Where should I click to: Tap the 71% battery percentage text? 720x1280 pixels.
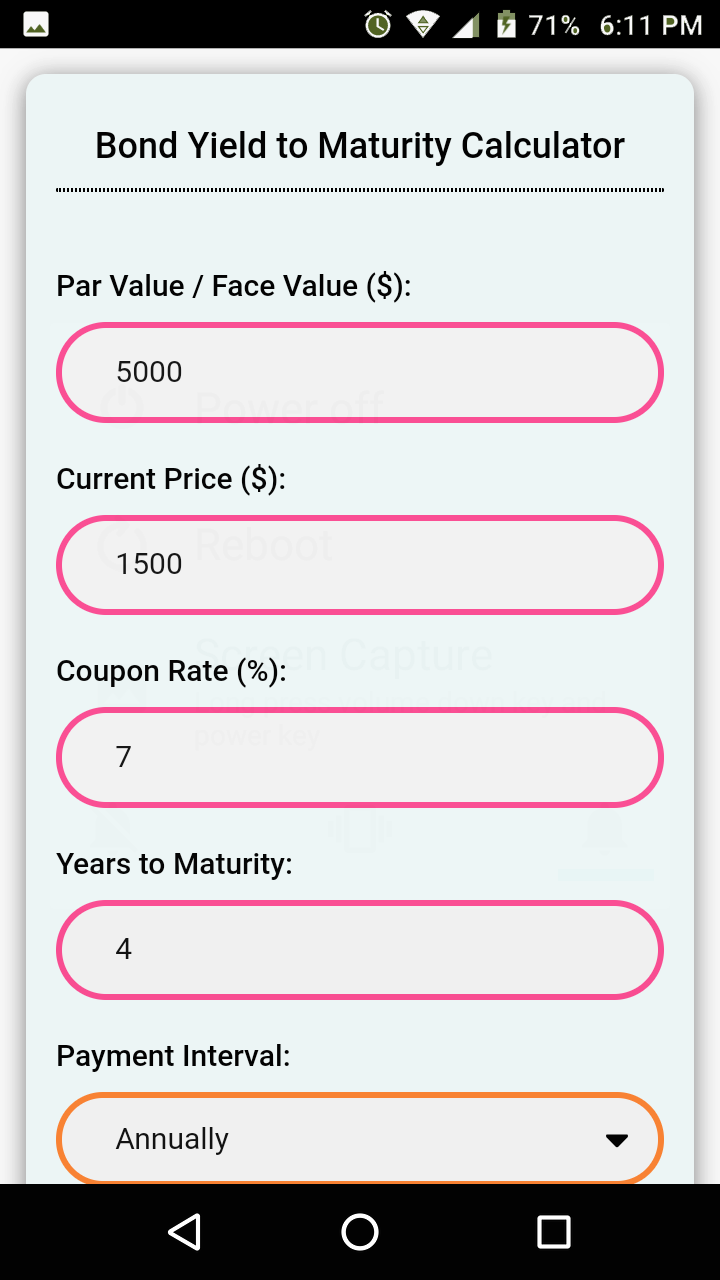click(x=554, y=25)
